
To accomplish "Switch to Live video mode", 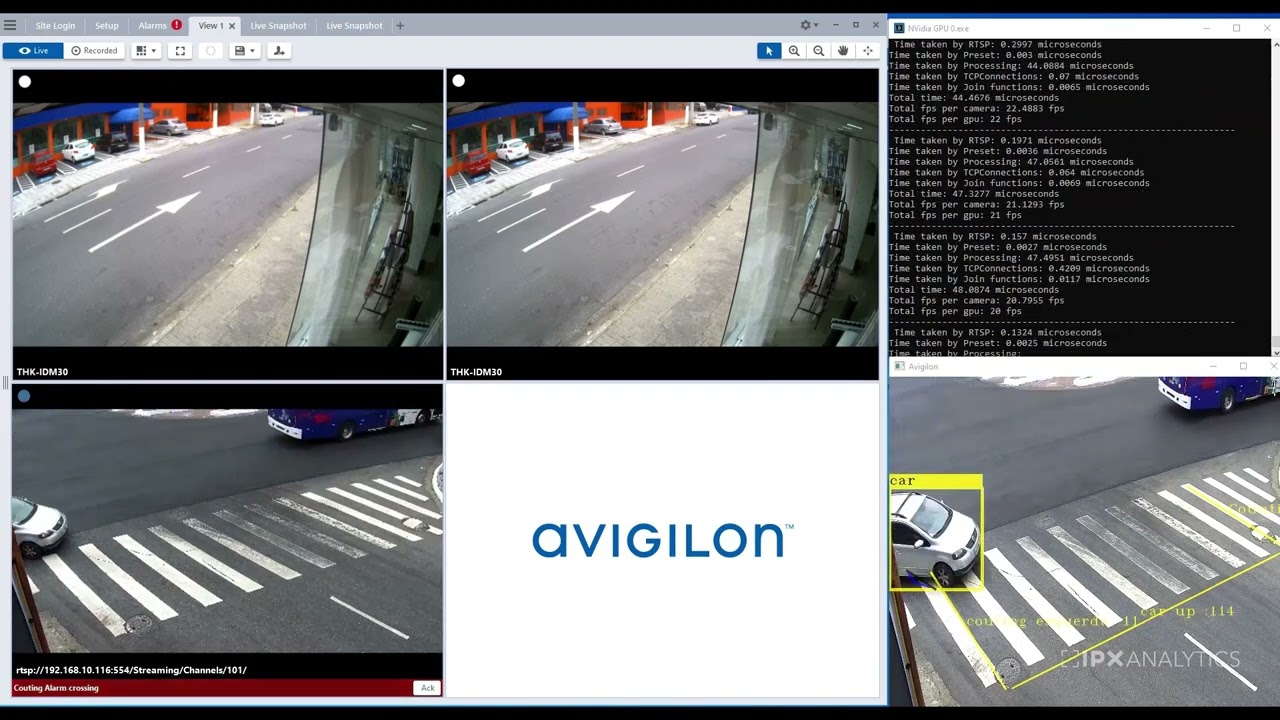I will point(33,51).
